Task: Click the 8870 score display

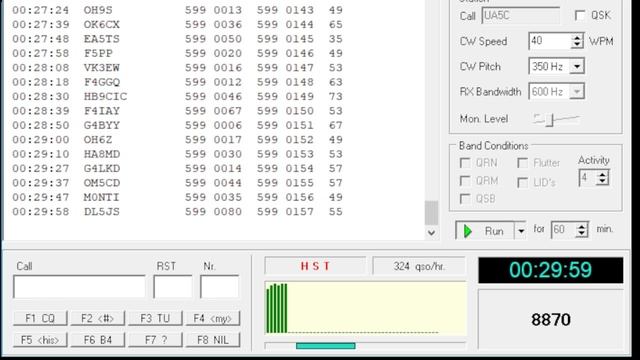Action: 551,319
